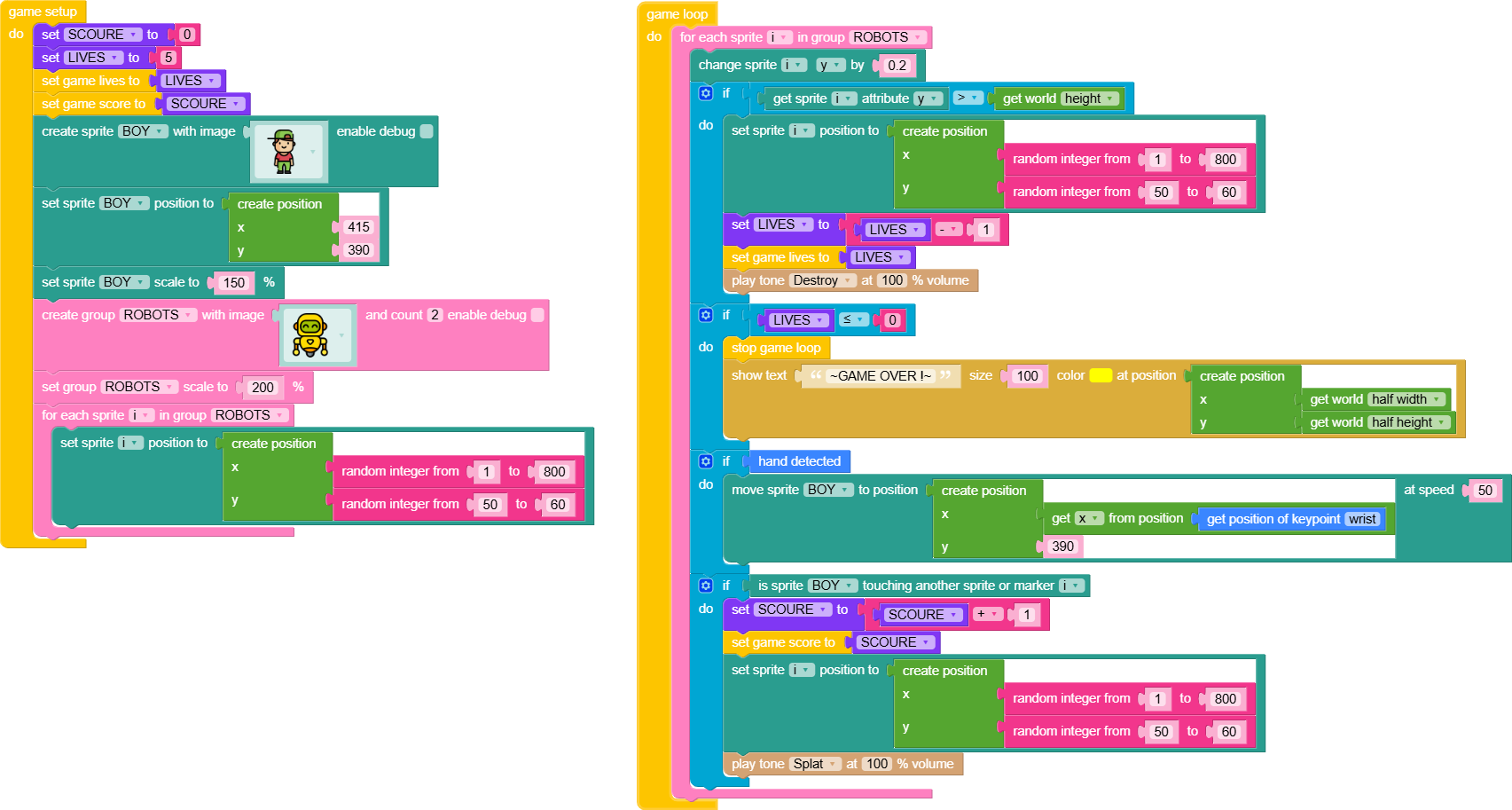
Task: Open gear settings on the world height if-block
Action: click(706, 93)
